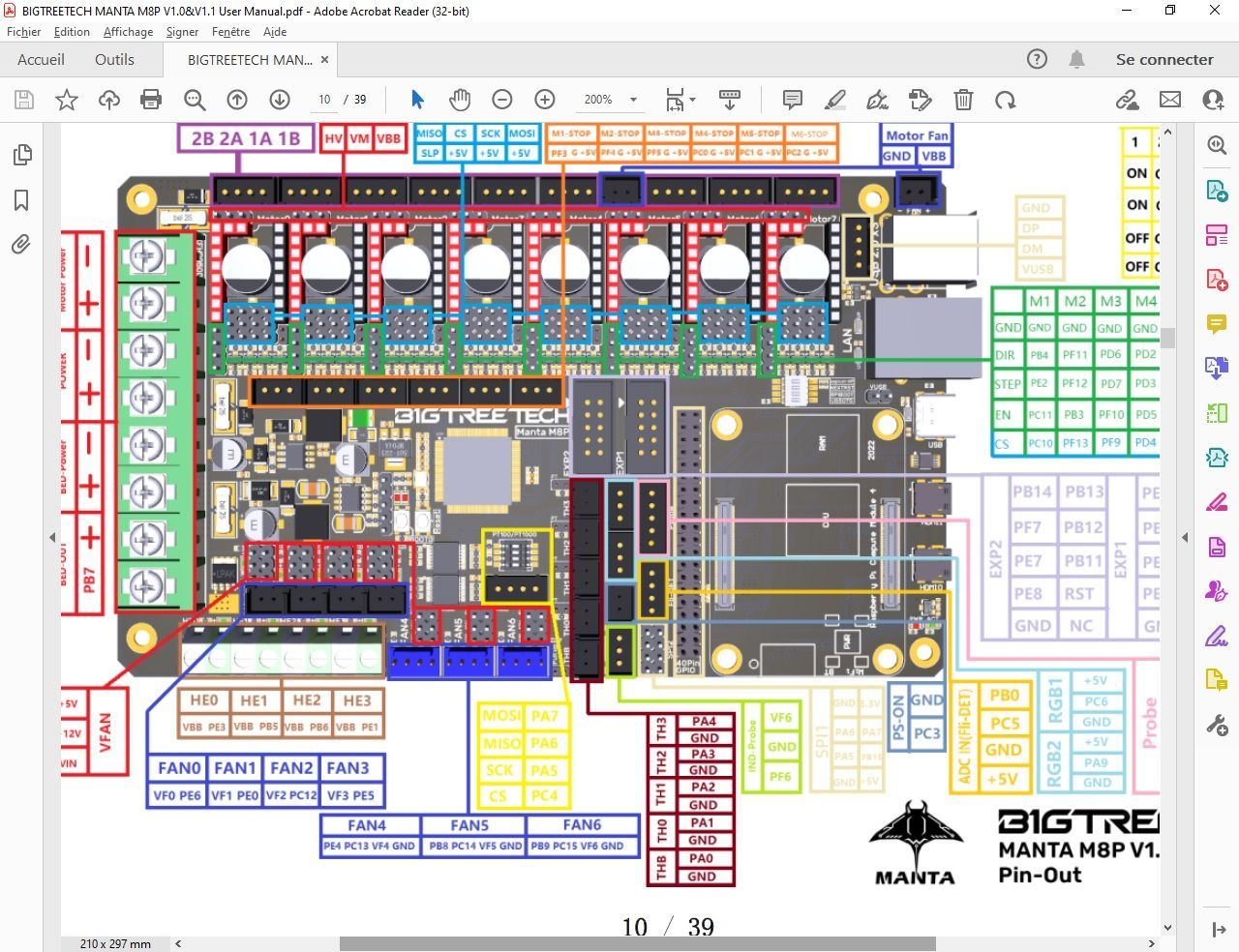Click the edit page icon in toolbar

[921, 100]
